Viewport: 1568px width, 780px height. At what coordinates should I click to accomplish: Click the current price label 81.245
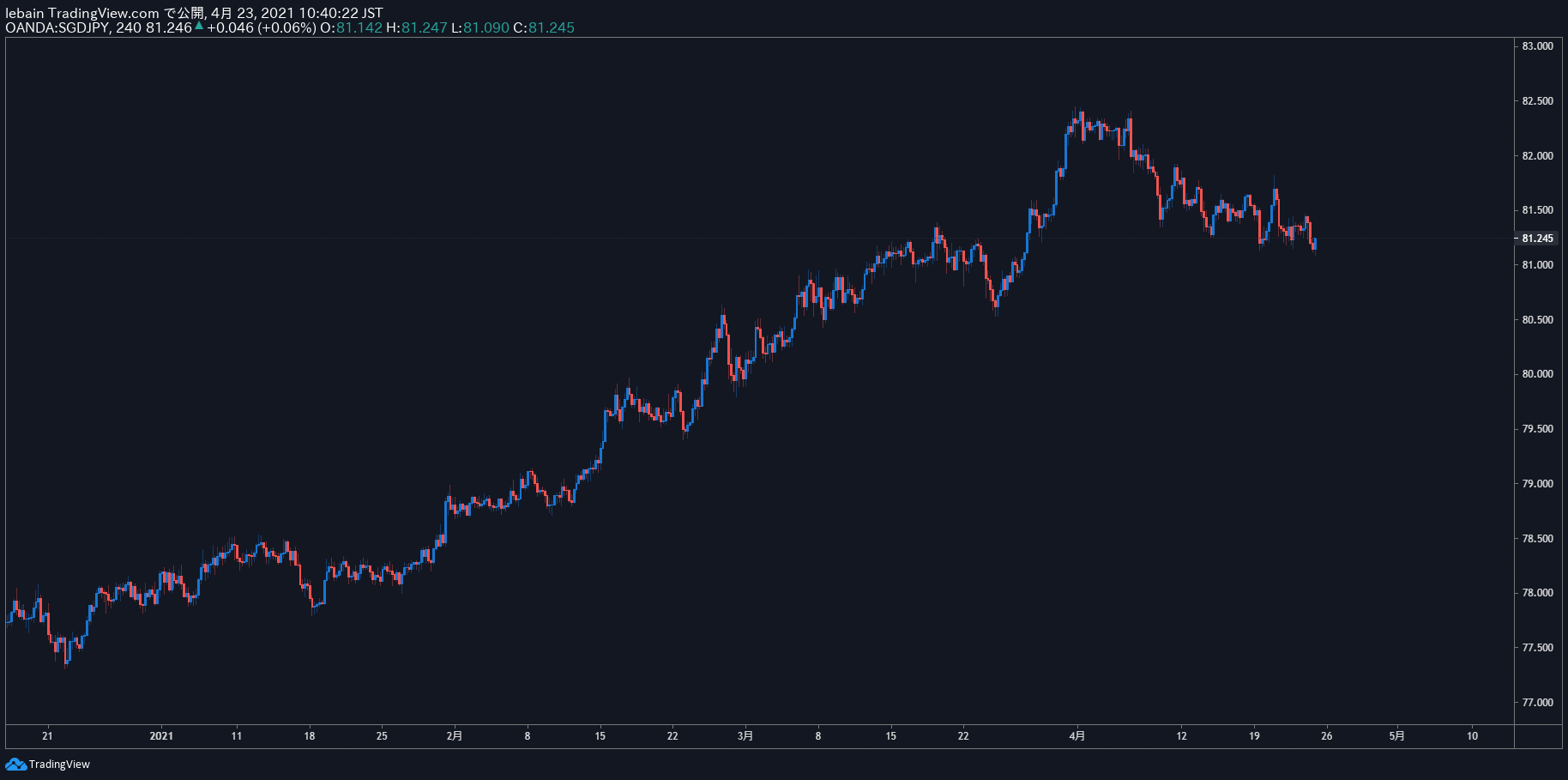point(1537,239)
